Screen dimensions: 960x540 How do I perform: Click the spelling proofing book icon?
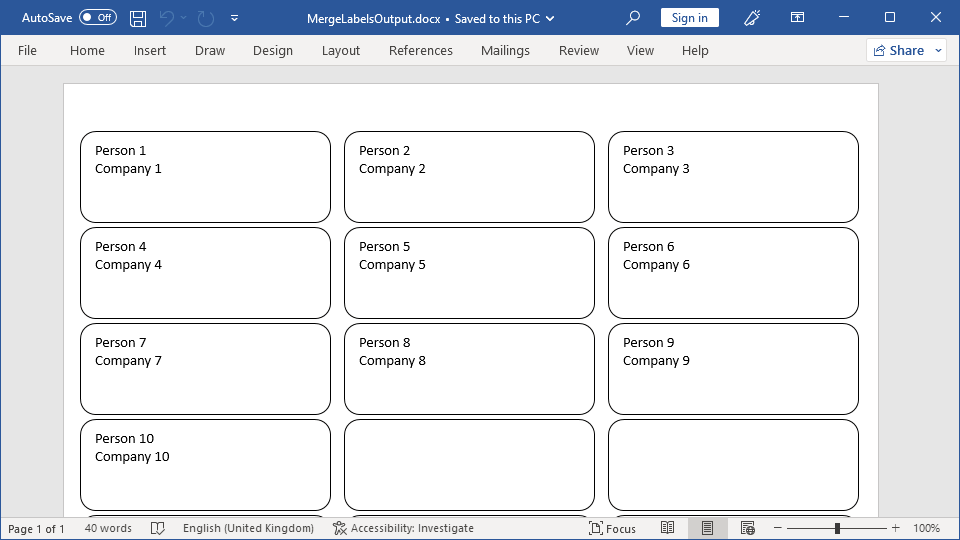click(x=157, y=528)
